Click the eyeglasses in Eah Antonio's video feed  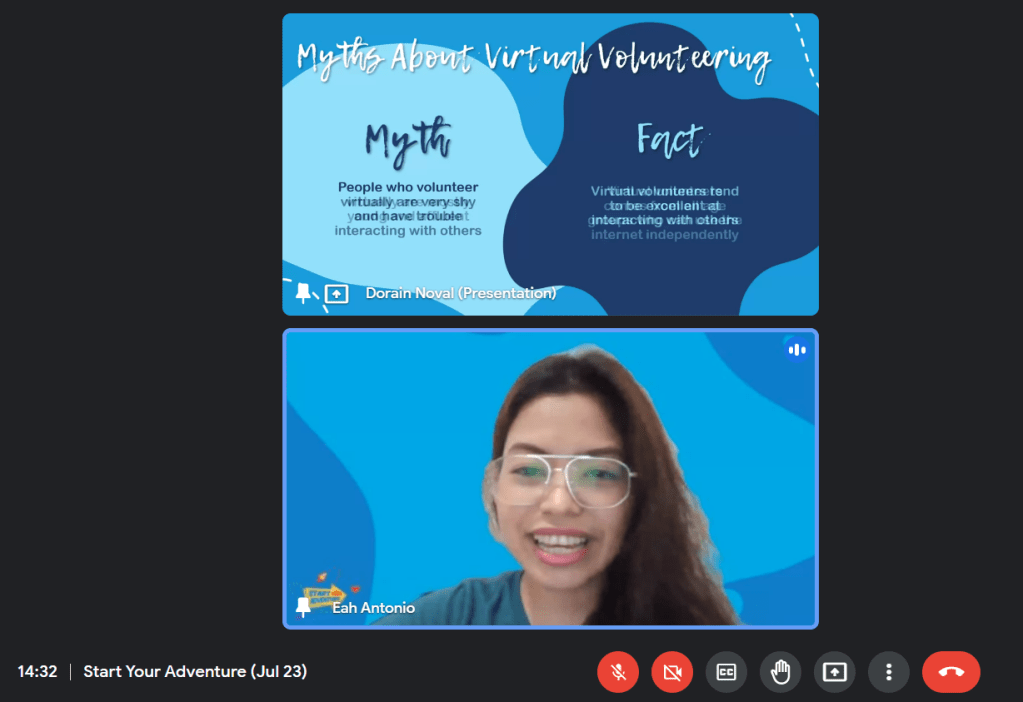(563, 479)
